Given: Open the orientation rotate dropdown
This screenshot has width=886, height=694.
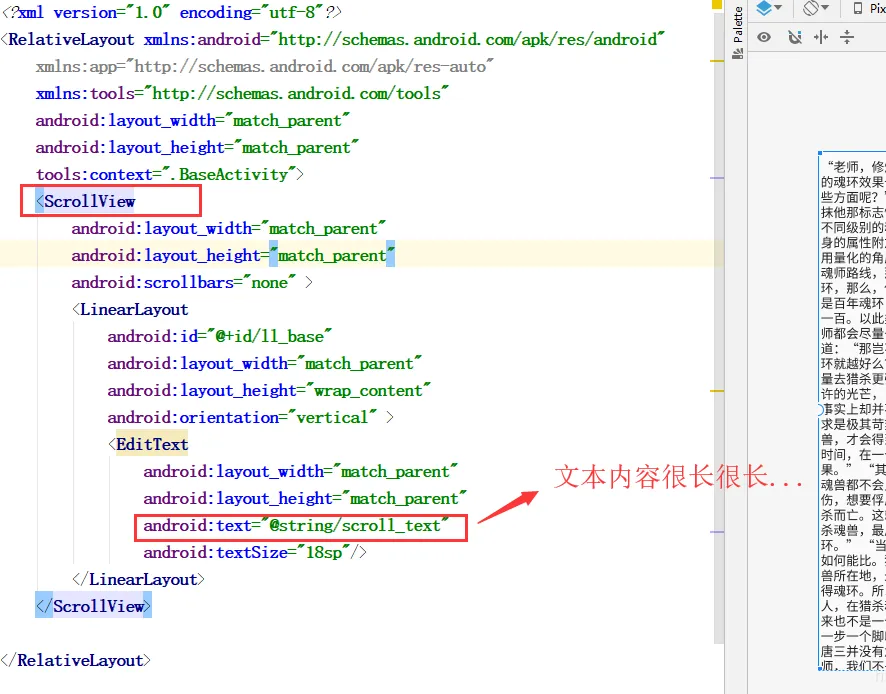Looking at the screenshot, I should point(816,8).
